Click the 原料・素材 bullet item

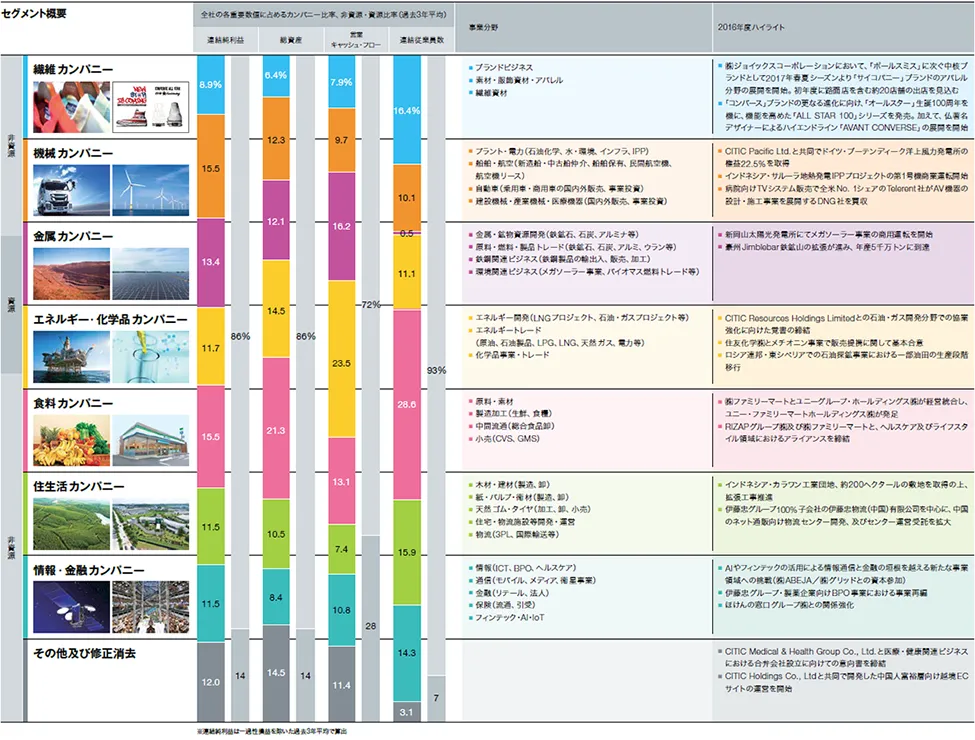pyautogui.click(x=491, y=402)
